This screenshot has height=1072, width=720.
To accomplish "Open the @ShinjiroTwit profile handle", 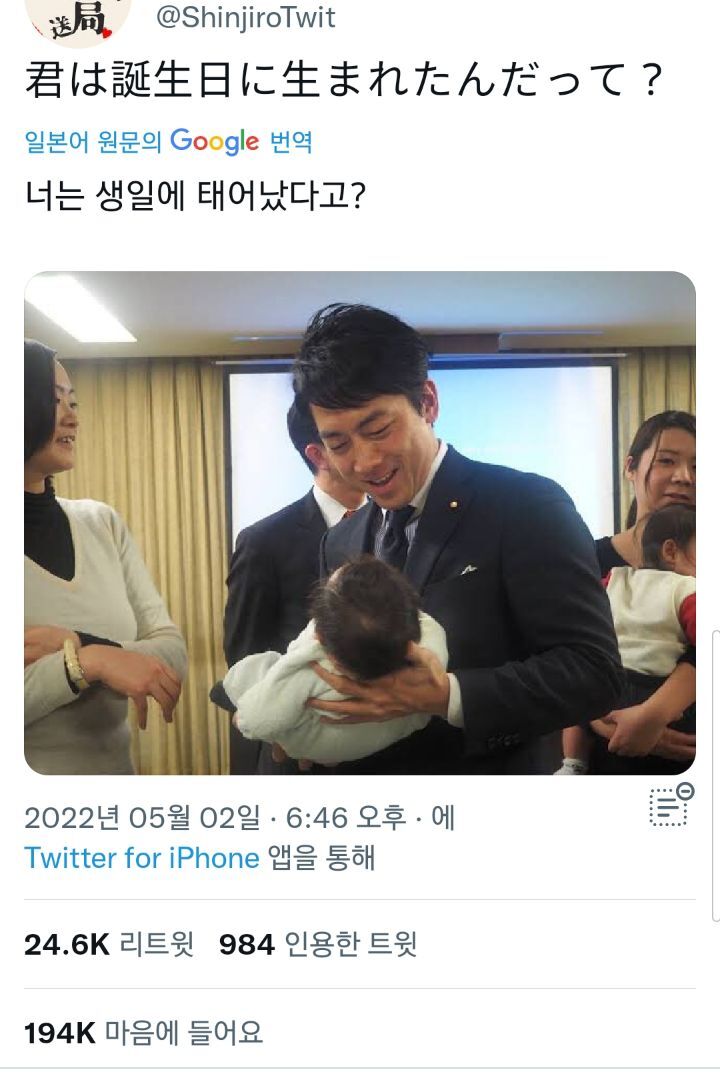I will click(245, 17).
